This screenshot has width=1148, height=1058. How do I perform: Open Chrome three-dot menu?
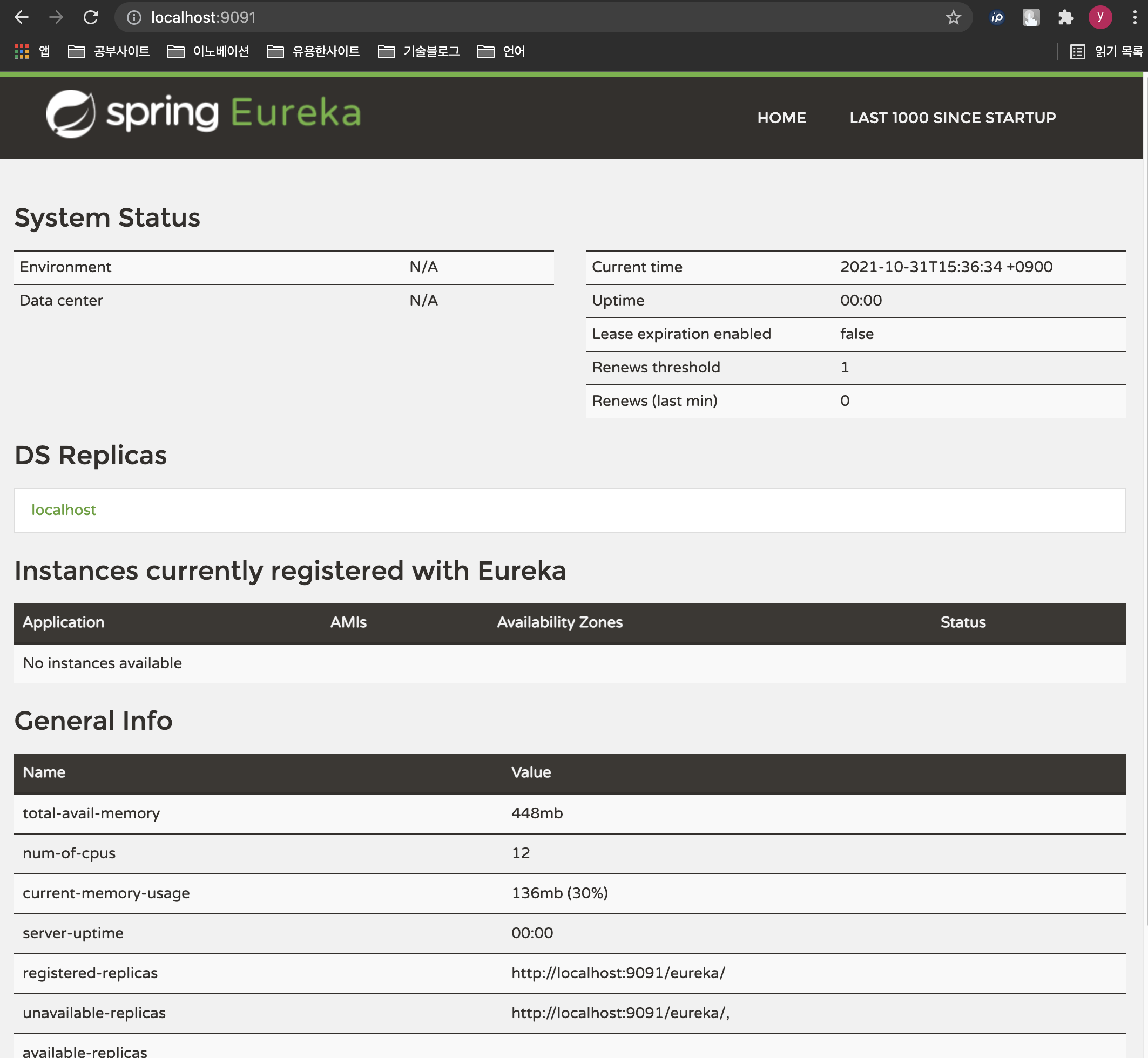[x=1135, y=18]
